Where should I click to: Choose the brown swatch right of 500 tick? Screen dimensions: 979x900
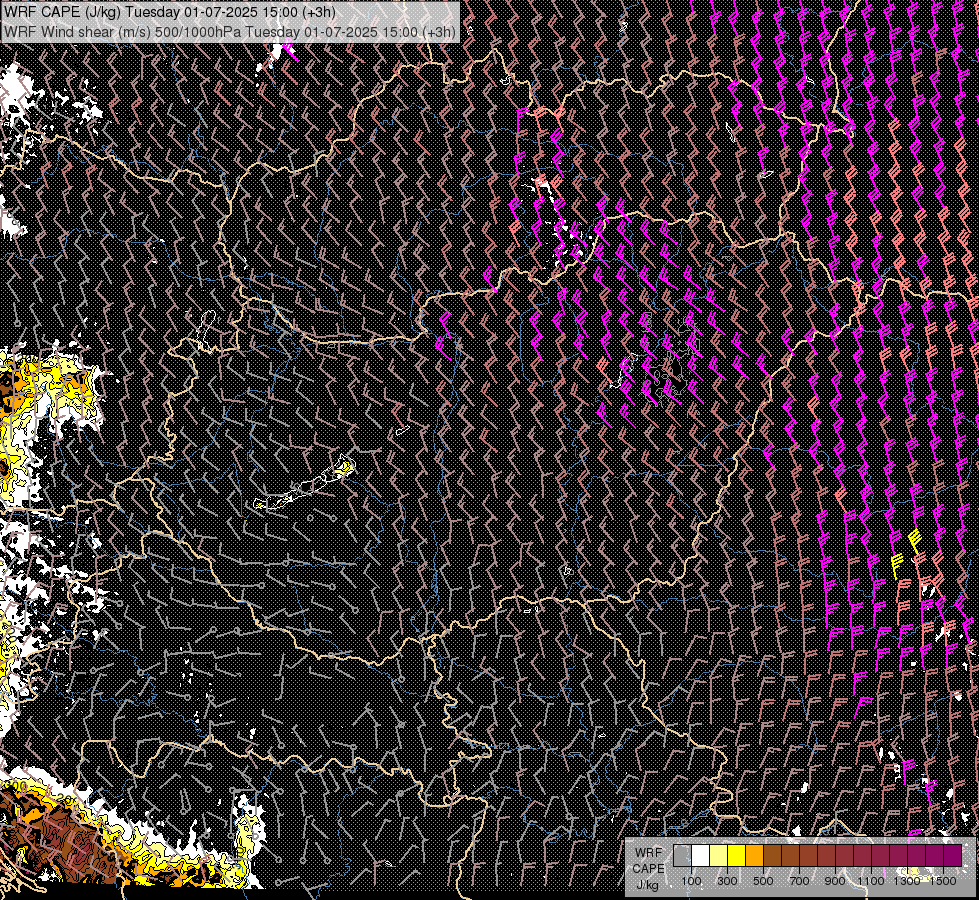point(772,855)
